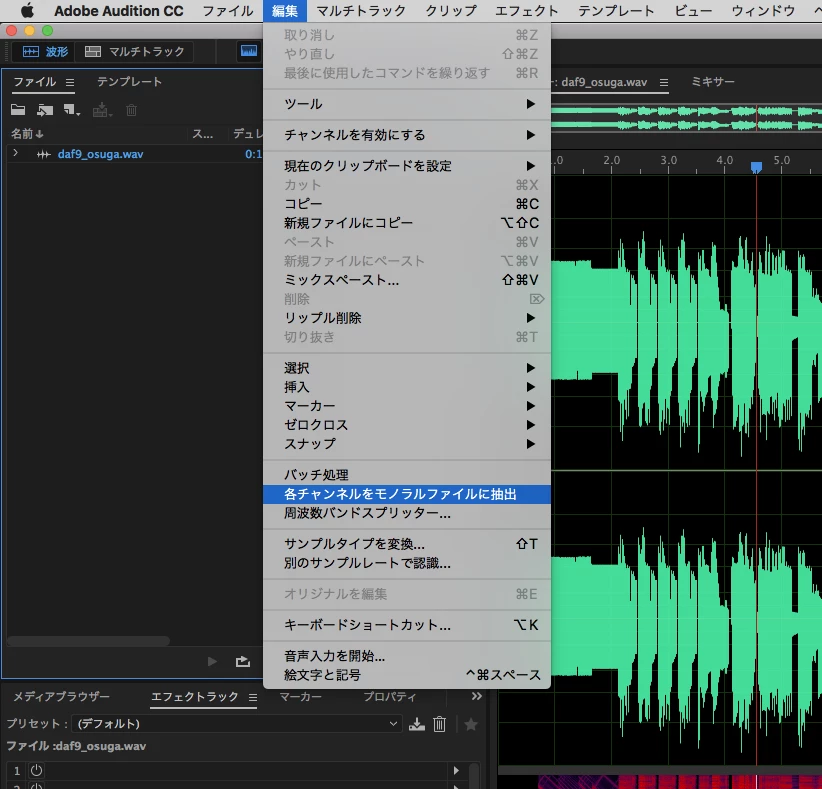Choose 新規ファイルにコピー menu item
This screenshot has height=789, width=822.
click(407, 223)
